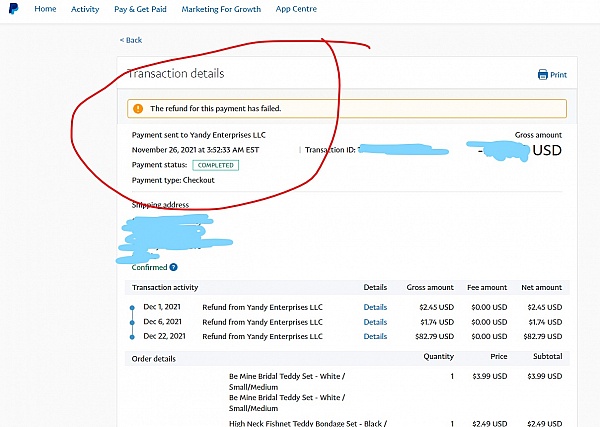Select Marketing For Growth in navigation
Viewport: 600px width, 427px height.
point(221,9)
